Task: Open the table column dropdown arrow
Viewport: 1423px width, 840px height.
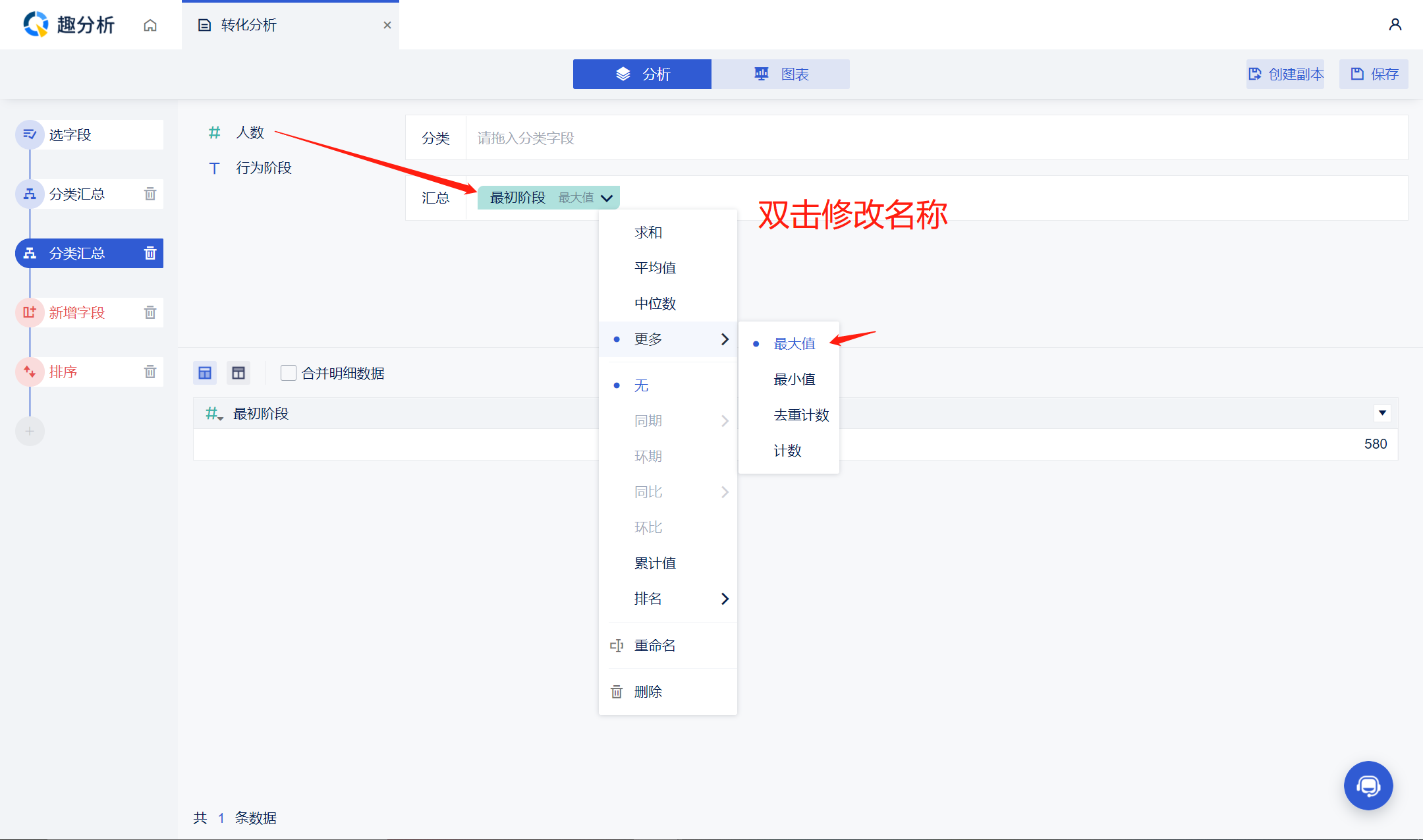Action: [x=1382, y=413]
